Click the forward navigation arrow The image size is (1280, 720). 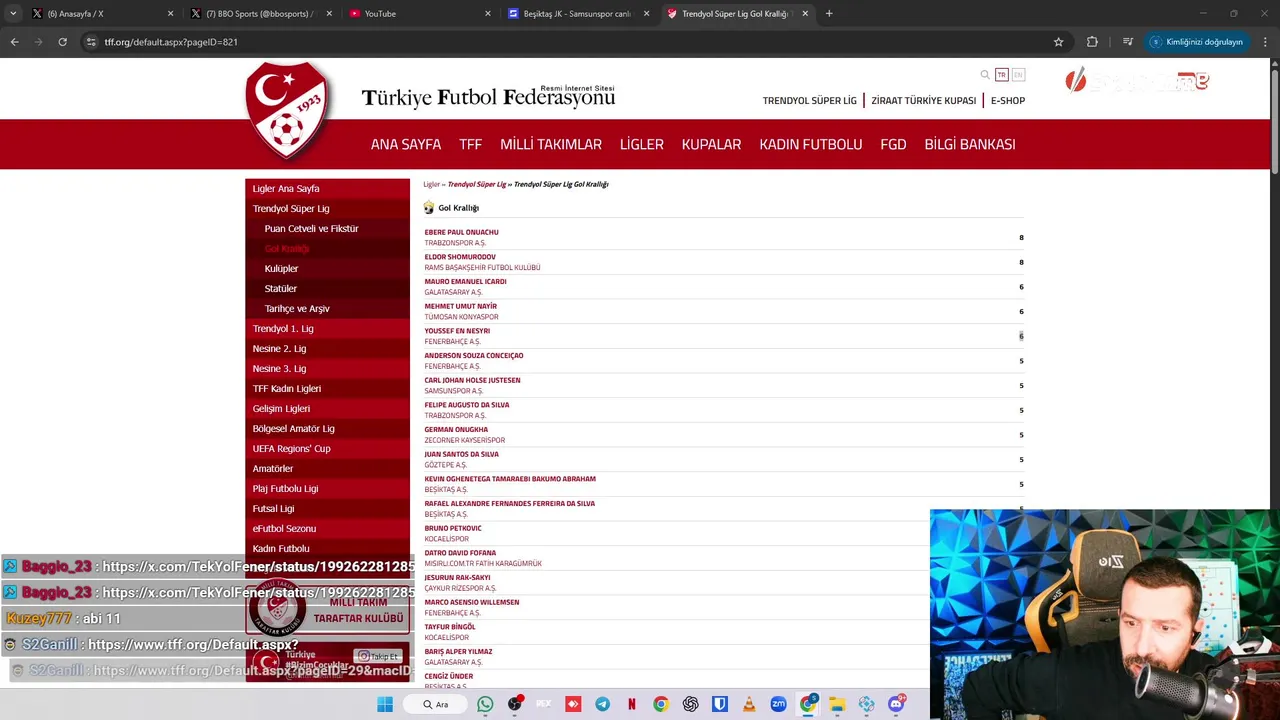pos(38,42)
